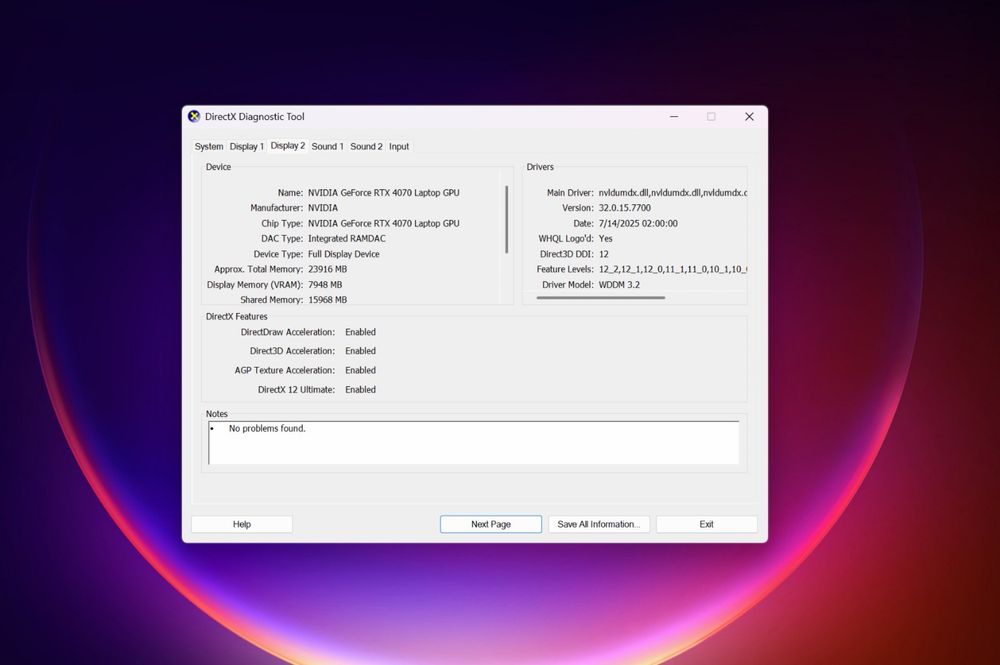Click the Help button
This screenshot has width=1000, height=665.
click(242, 524)
